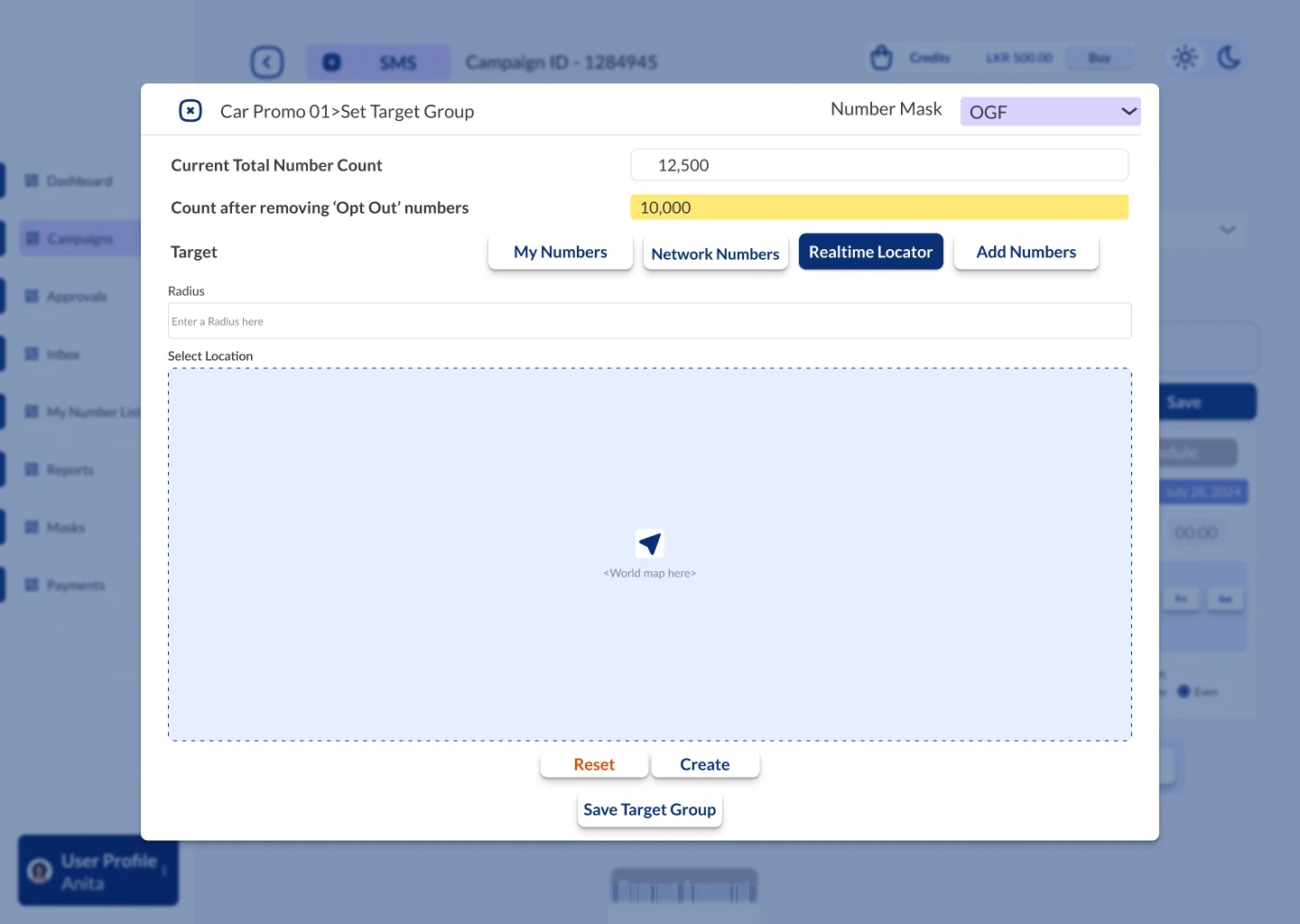Click the back arrow in background header
The width and height of the screenshot is (1300, 924).
(x=267, y=62)
